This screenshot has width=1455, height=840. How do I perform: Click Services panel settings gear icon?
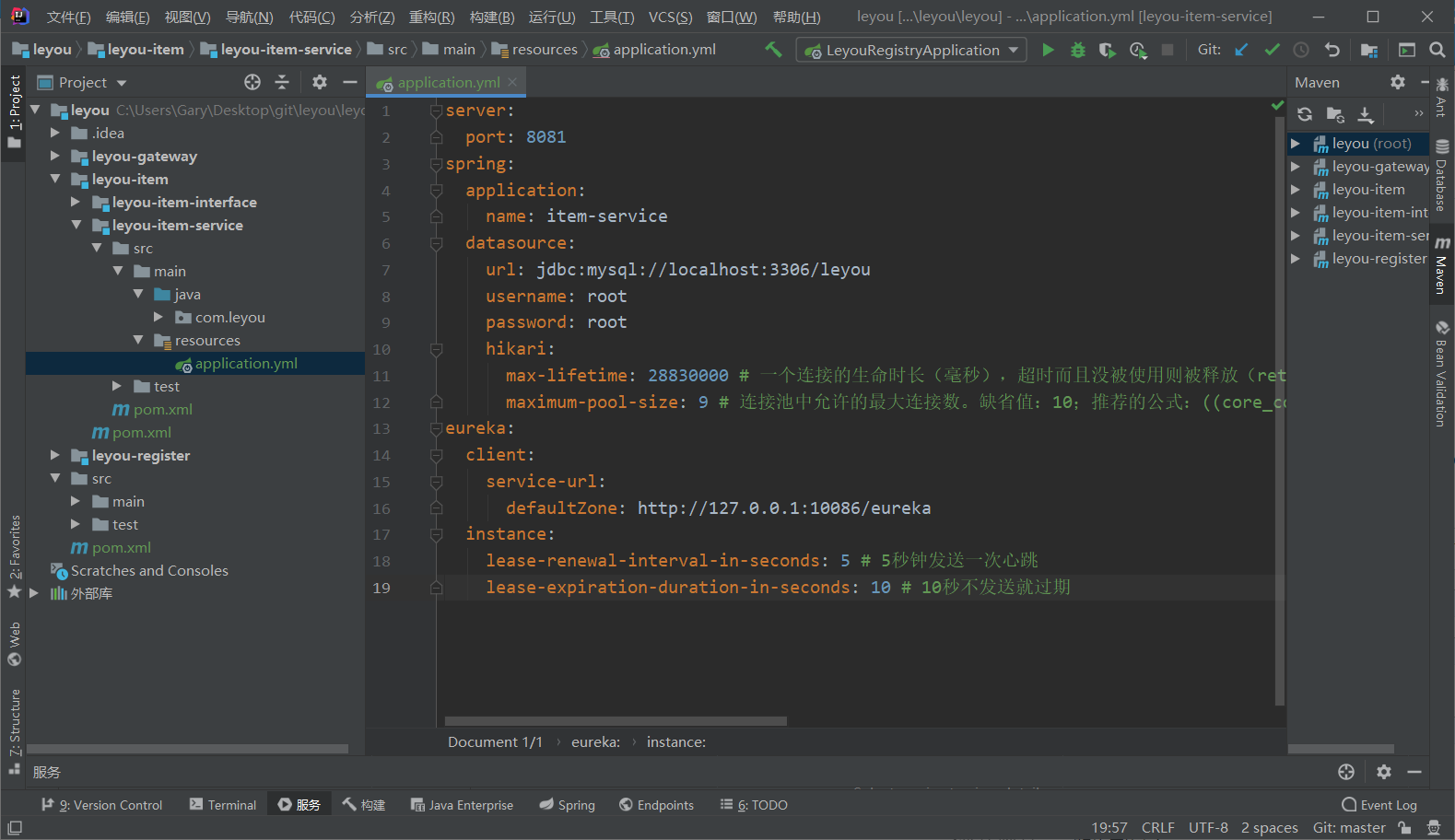pos(1384,772)
